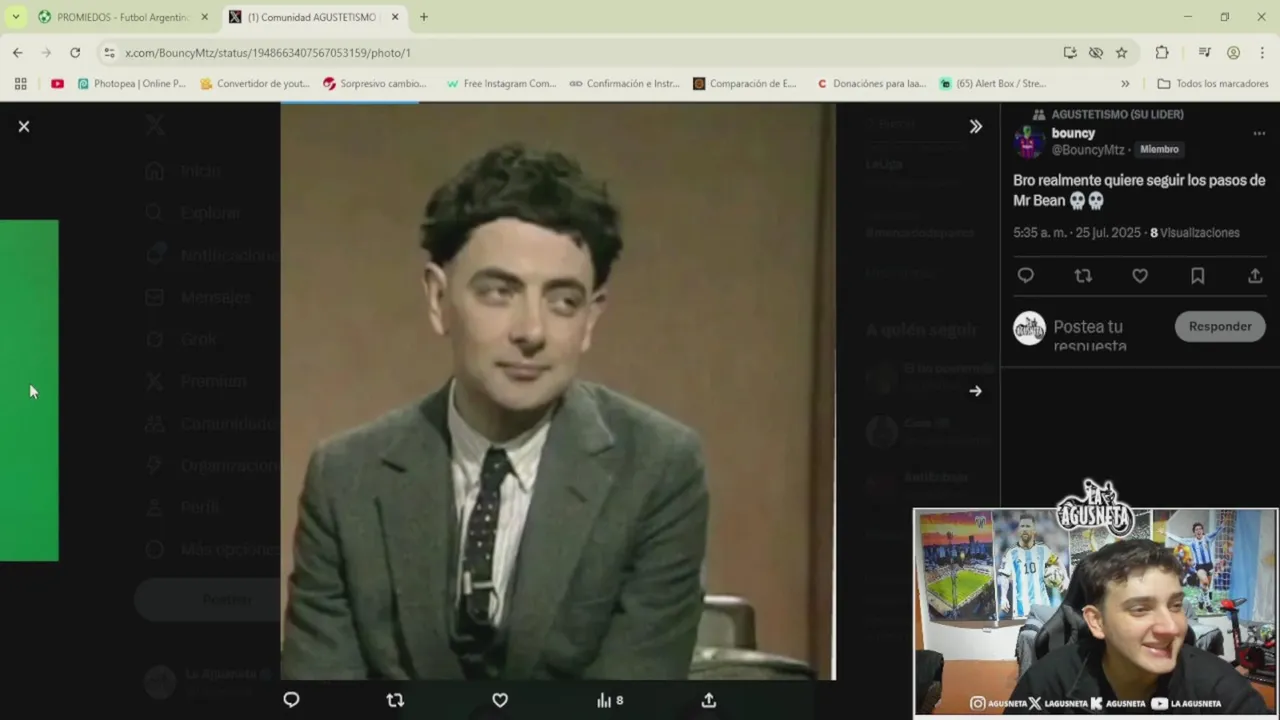Click the x.com address bar URL
The height and width of the screenshot is (720, 1280).
coord(268,53)
